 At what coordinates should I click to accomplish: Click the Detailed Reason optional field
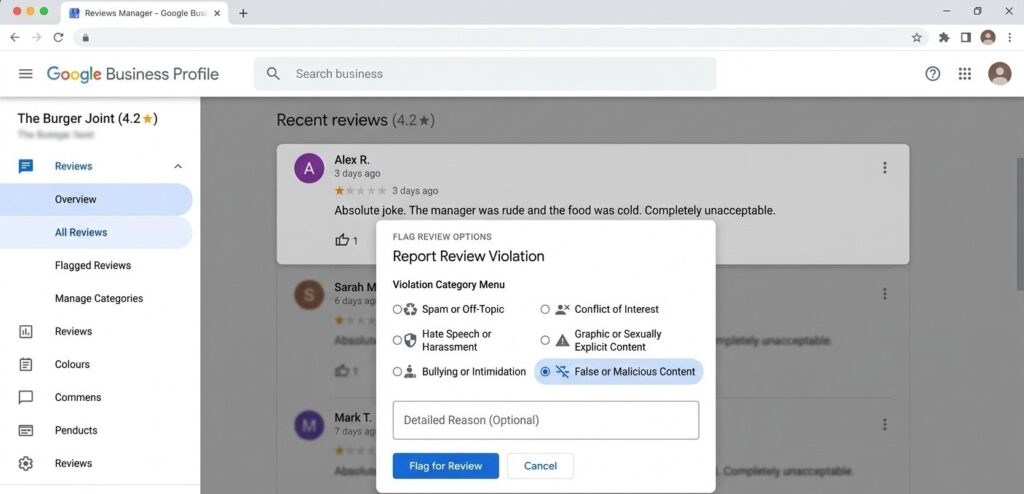[545, 420]
